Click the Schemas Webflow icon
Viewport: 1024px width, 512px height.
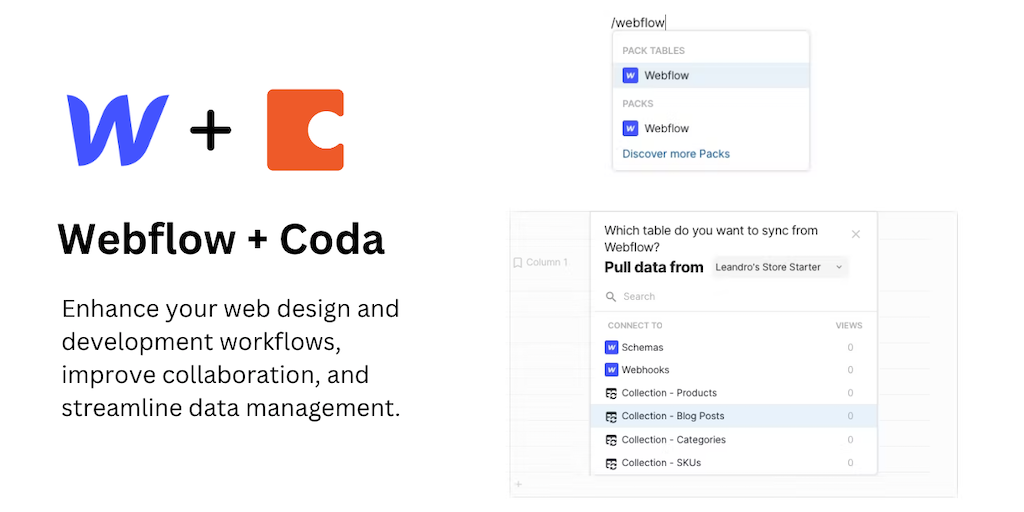click(612, 347)
